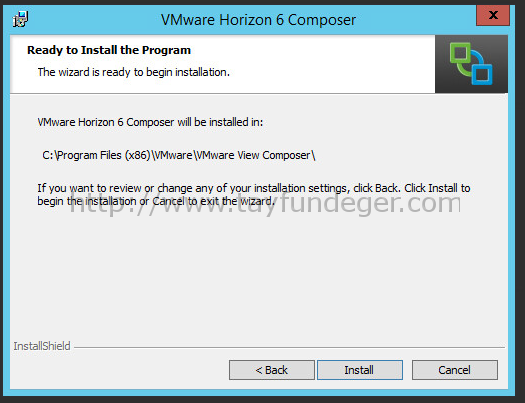Click the white header banner area
525x403 pixels.
click(223, 64)
